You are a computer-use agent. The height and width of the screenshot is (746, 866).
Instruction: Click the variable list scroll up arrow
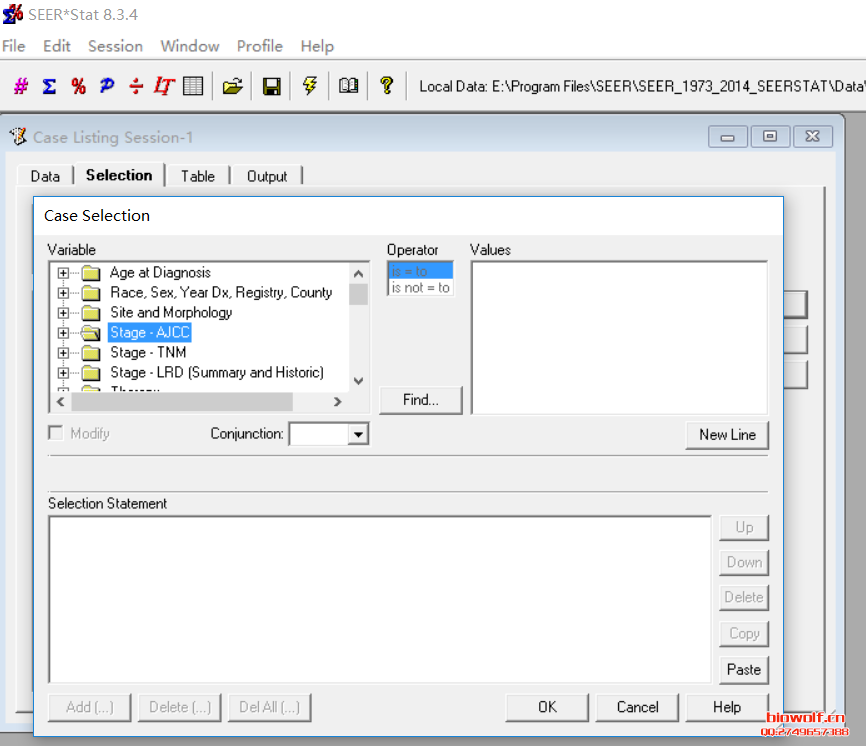(x=358, y=274)
